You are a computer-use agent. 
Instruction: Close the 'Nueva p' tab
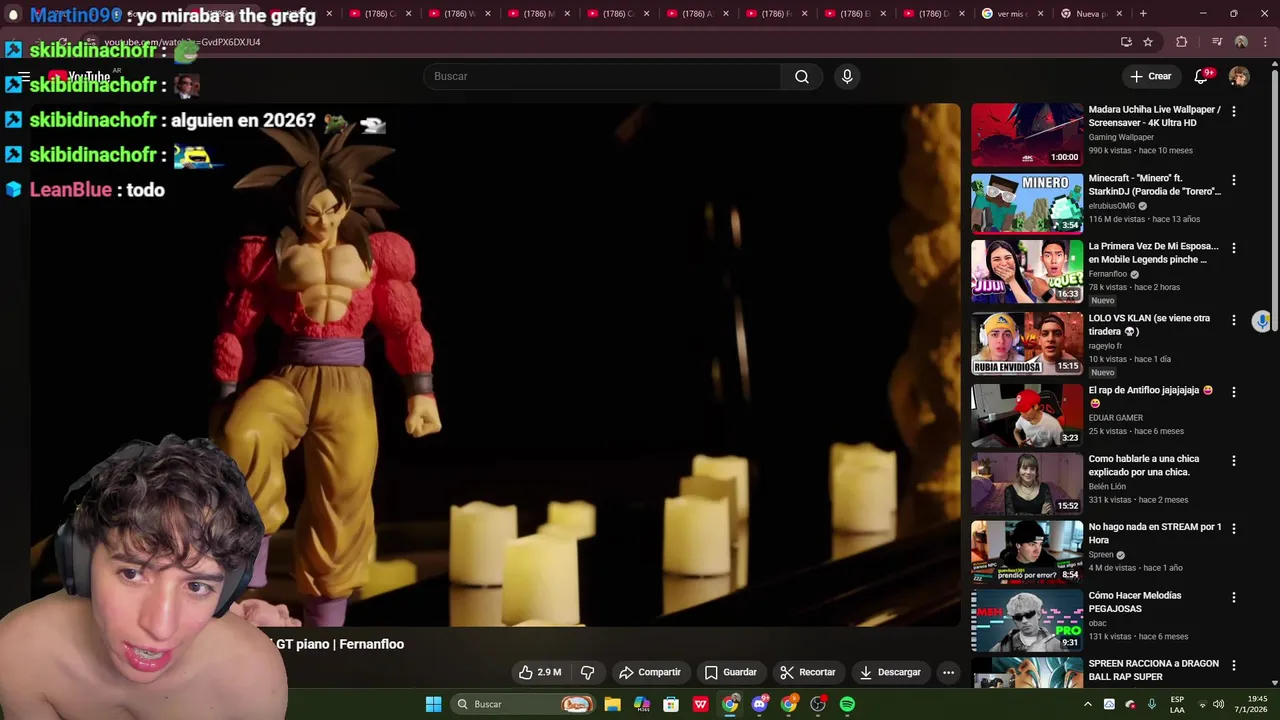click(x=1119, y=14)
